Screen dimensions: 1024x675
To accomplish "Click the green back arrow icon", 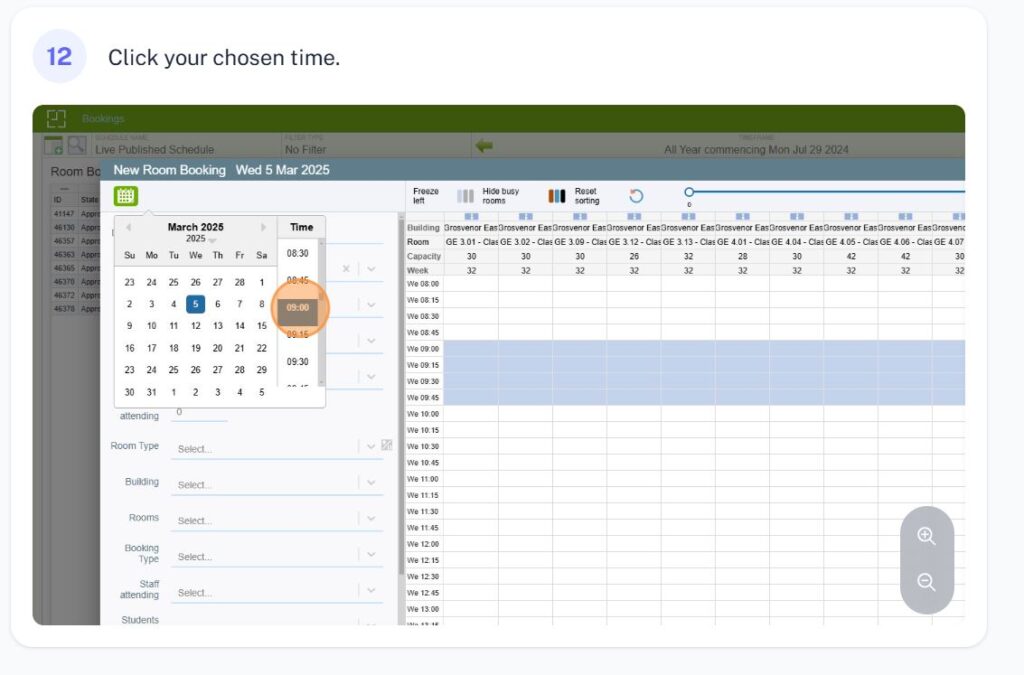I will click(x=485, y=146).
